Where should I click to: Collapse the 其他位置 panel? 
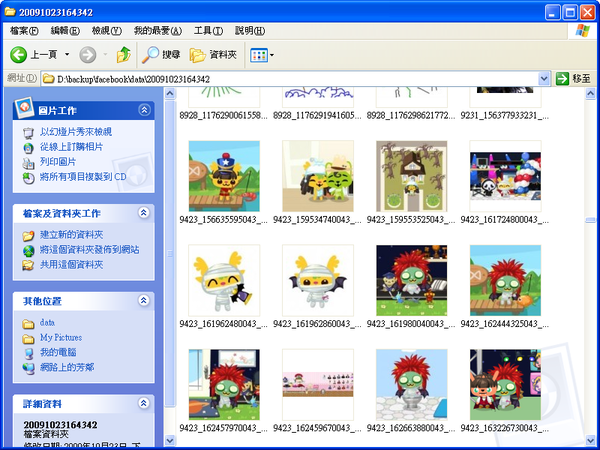[144, 301]
